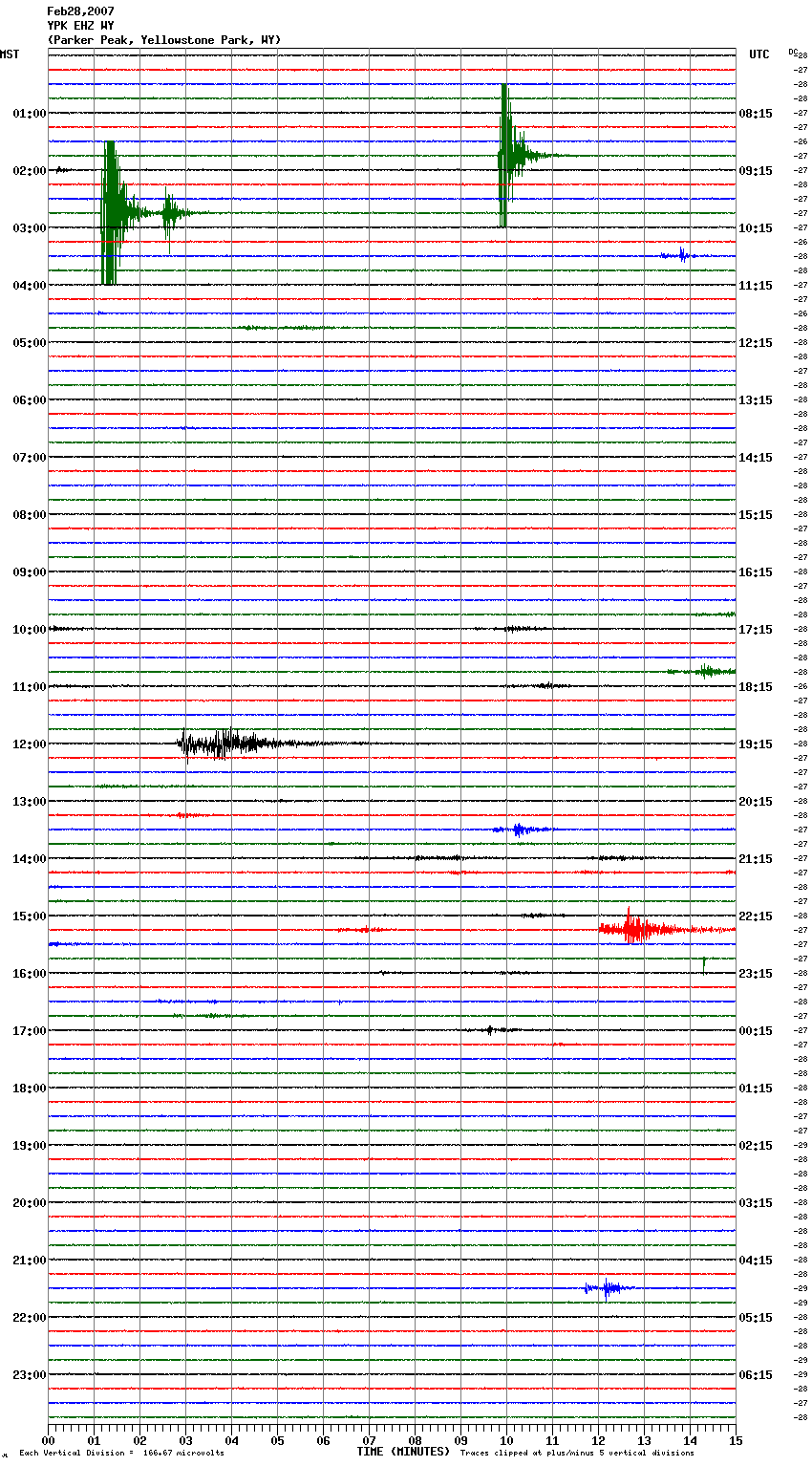Click the Traces clipped footer note

tap(577, 1454)
